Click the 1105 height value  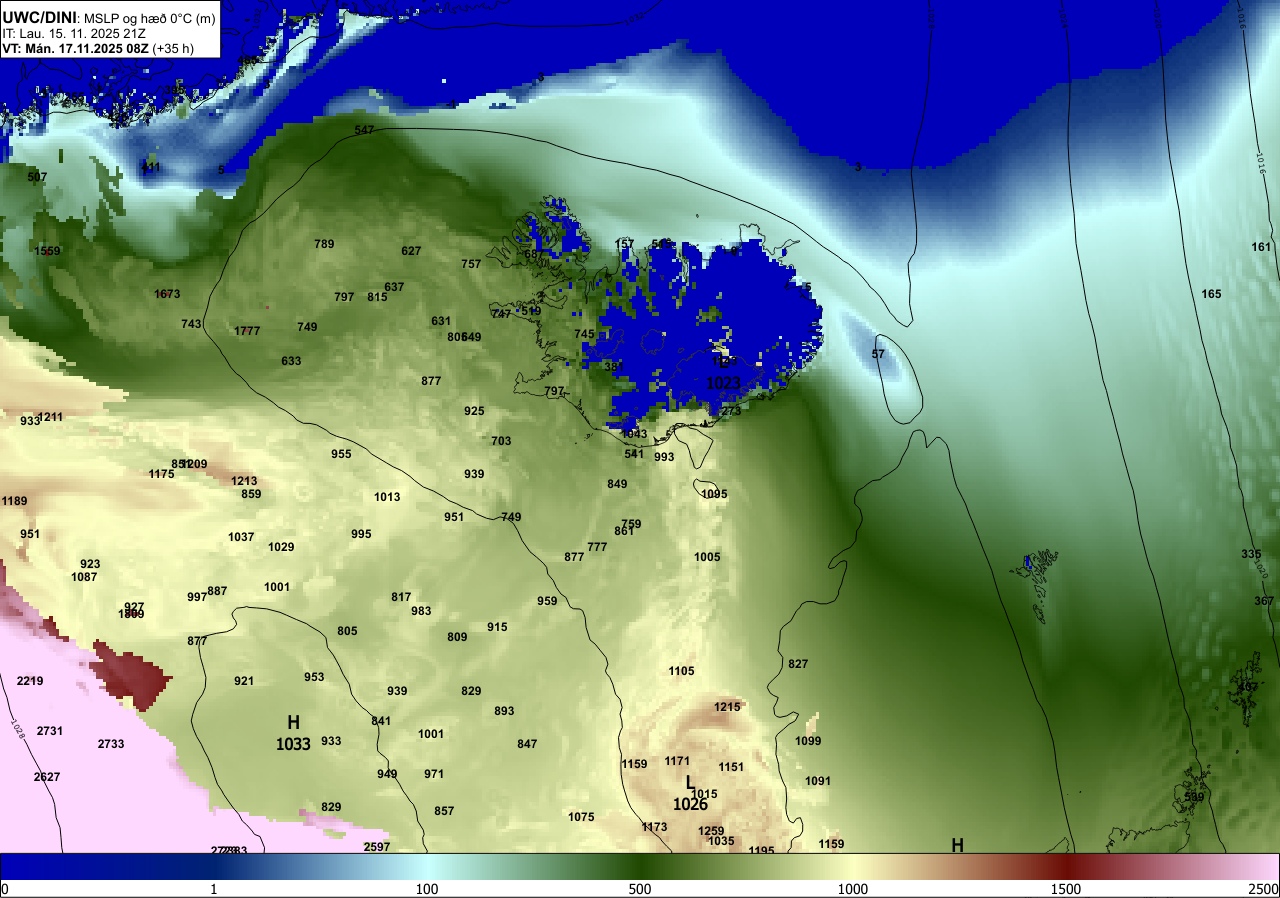tap(681, 671)
